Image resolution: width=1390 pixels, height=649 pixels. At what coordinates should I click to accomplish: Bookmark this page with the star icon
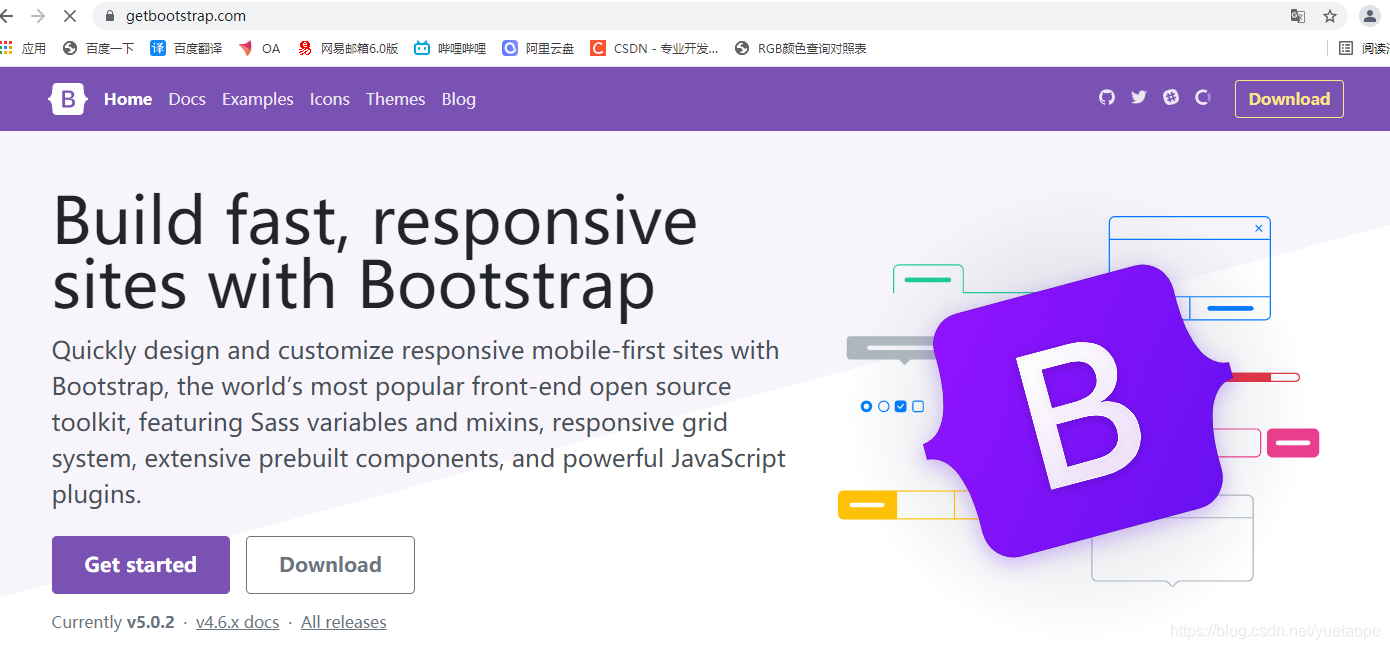pyautogui.click(x=1330, y=16)
